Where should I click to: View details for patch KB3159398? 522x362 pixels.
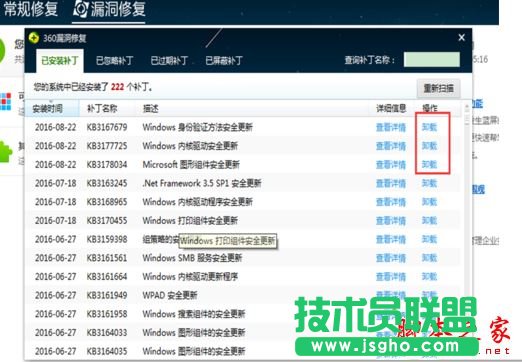coord(391,239)
